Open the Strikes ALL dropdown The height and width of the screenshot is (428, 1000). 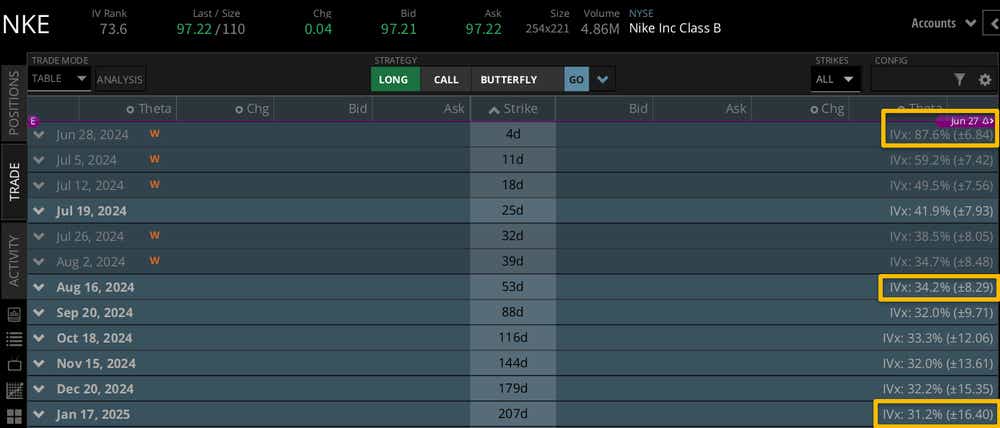point(835,79)
